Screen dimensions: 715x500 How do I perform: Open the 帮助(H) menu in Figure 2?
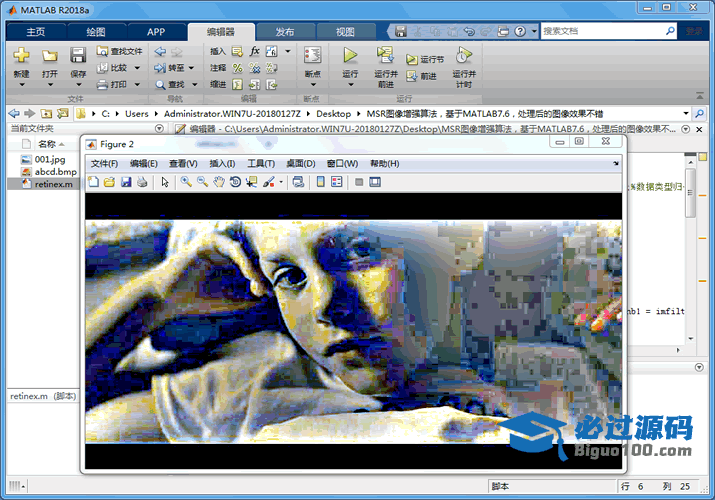click(385, 164)
